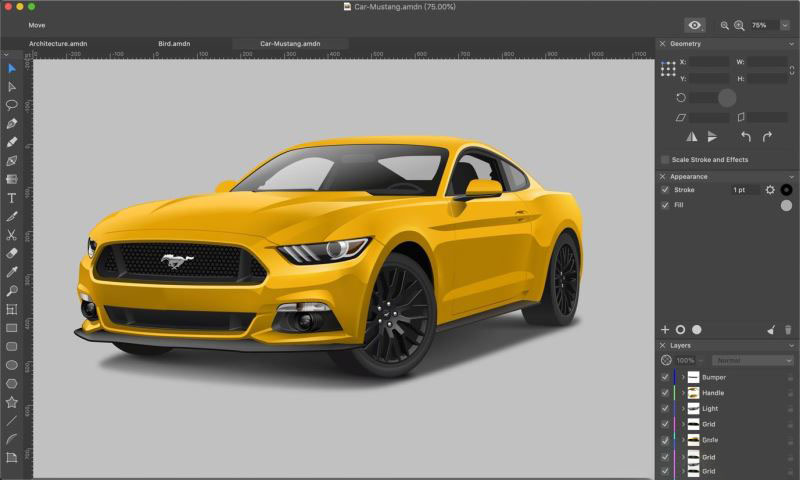Screen dimensions: 800x480
Task: Collapse the Layers panel chevron
Action: tap(791, 345)
